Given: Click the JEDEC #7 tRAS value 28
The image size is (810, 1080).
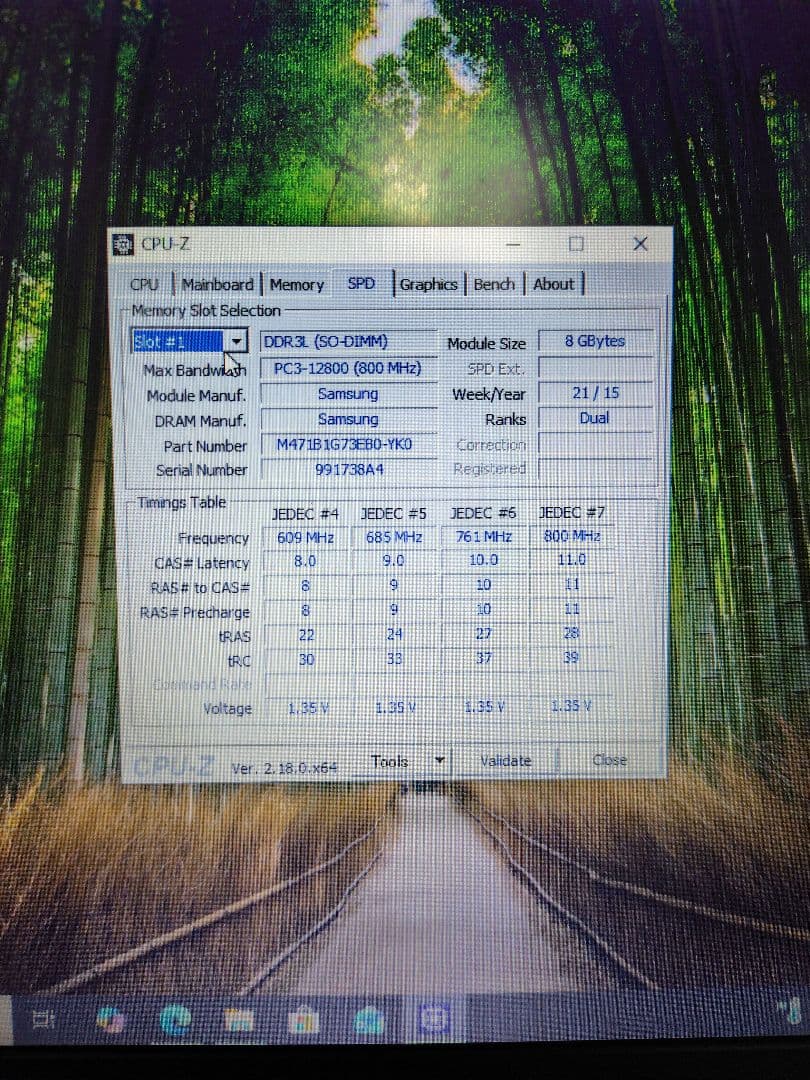Looking at the screenshot, I should tap(572, 633).
